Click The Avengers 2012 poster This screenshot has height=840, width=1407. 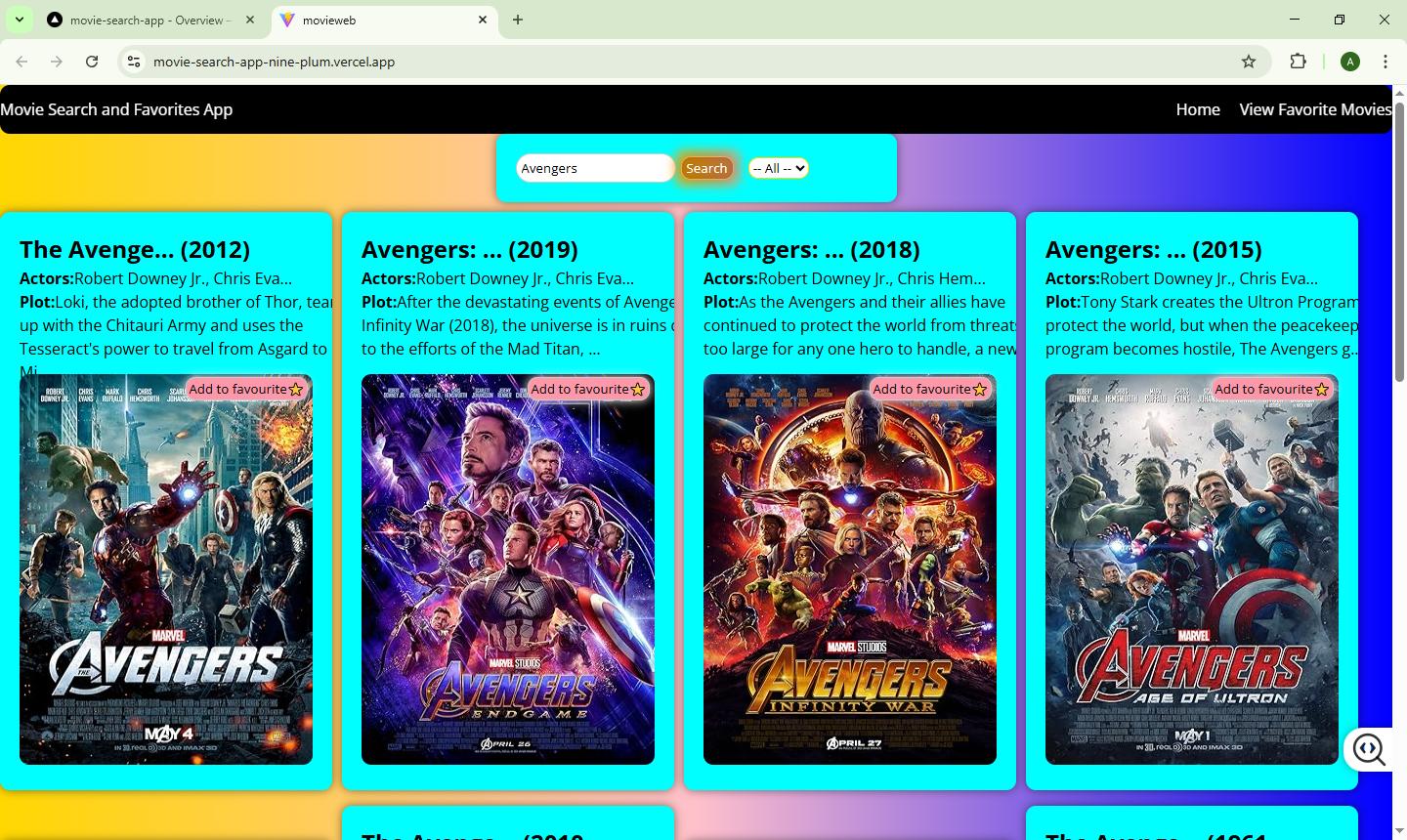166,569
